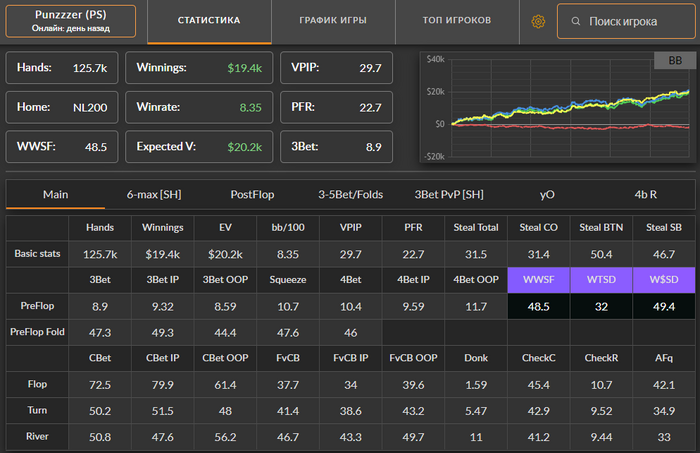Click the FvCB OOP column header
This screenshot has height=453, width=700.
point(413,358)
